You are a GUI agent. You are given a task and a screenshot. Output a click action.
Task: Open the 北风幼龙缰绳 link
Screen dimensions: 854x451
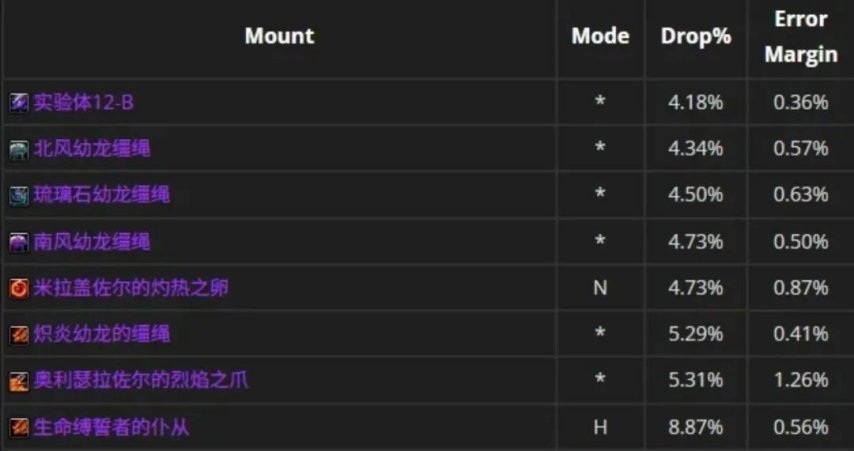pos(92,149)
